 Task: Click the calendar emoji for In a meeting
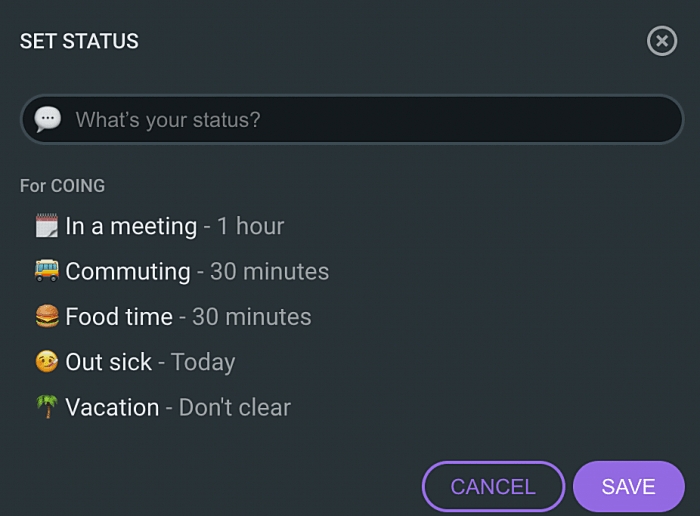pyautogui.click(x=47, y=226)
